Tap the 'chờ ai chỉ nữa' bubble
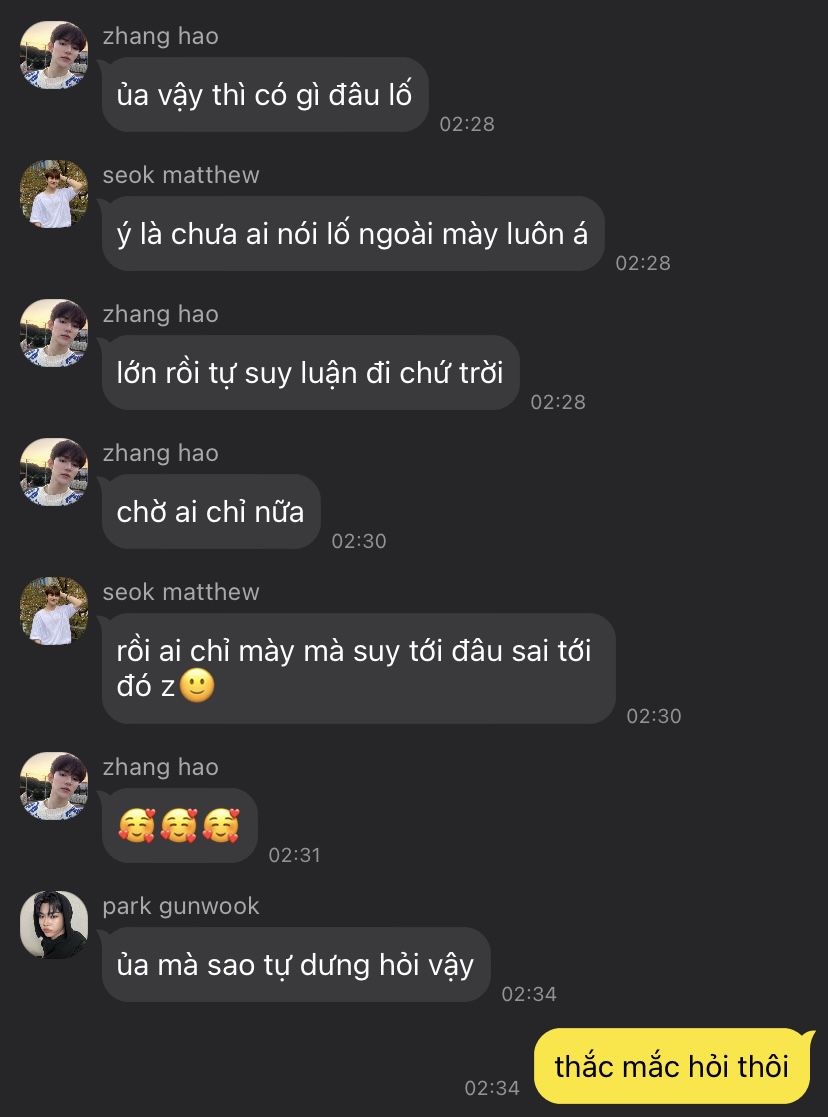The width and height of the screenshot is (828, 1117). (211, 511)
